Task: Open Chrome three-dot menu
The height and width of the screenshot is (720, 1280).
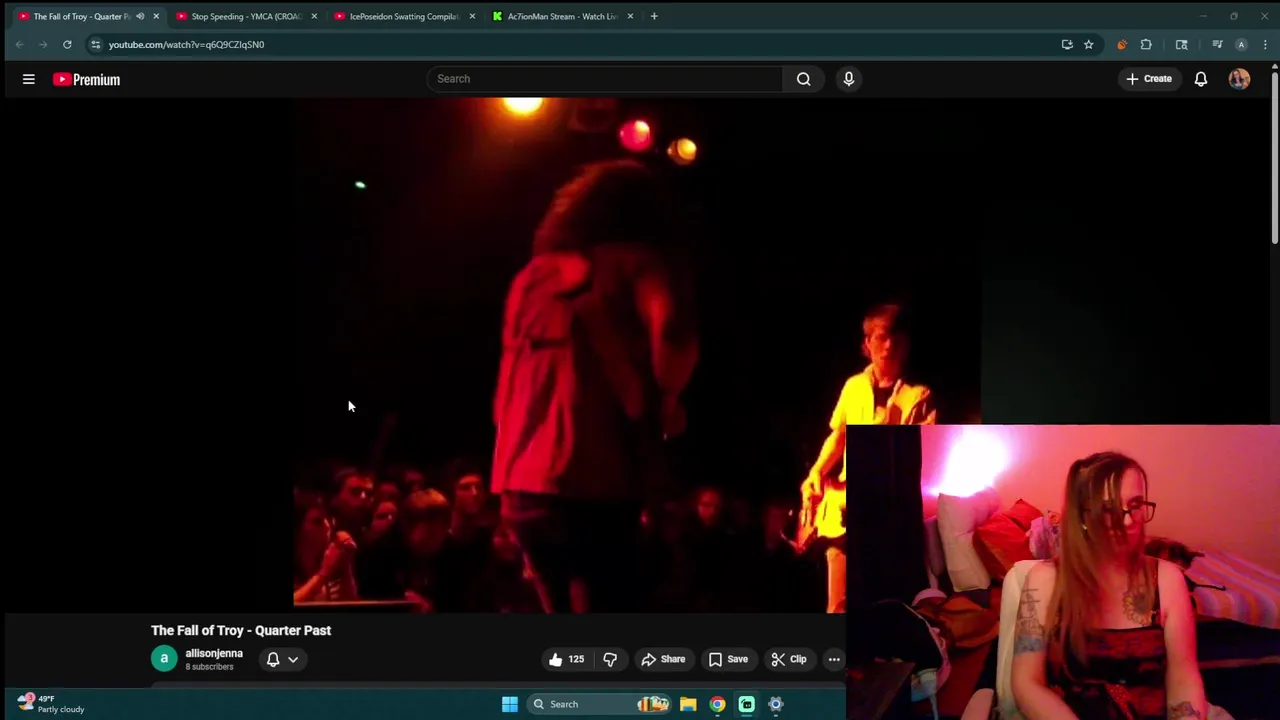Action: [1265, 44]
